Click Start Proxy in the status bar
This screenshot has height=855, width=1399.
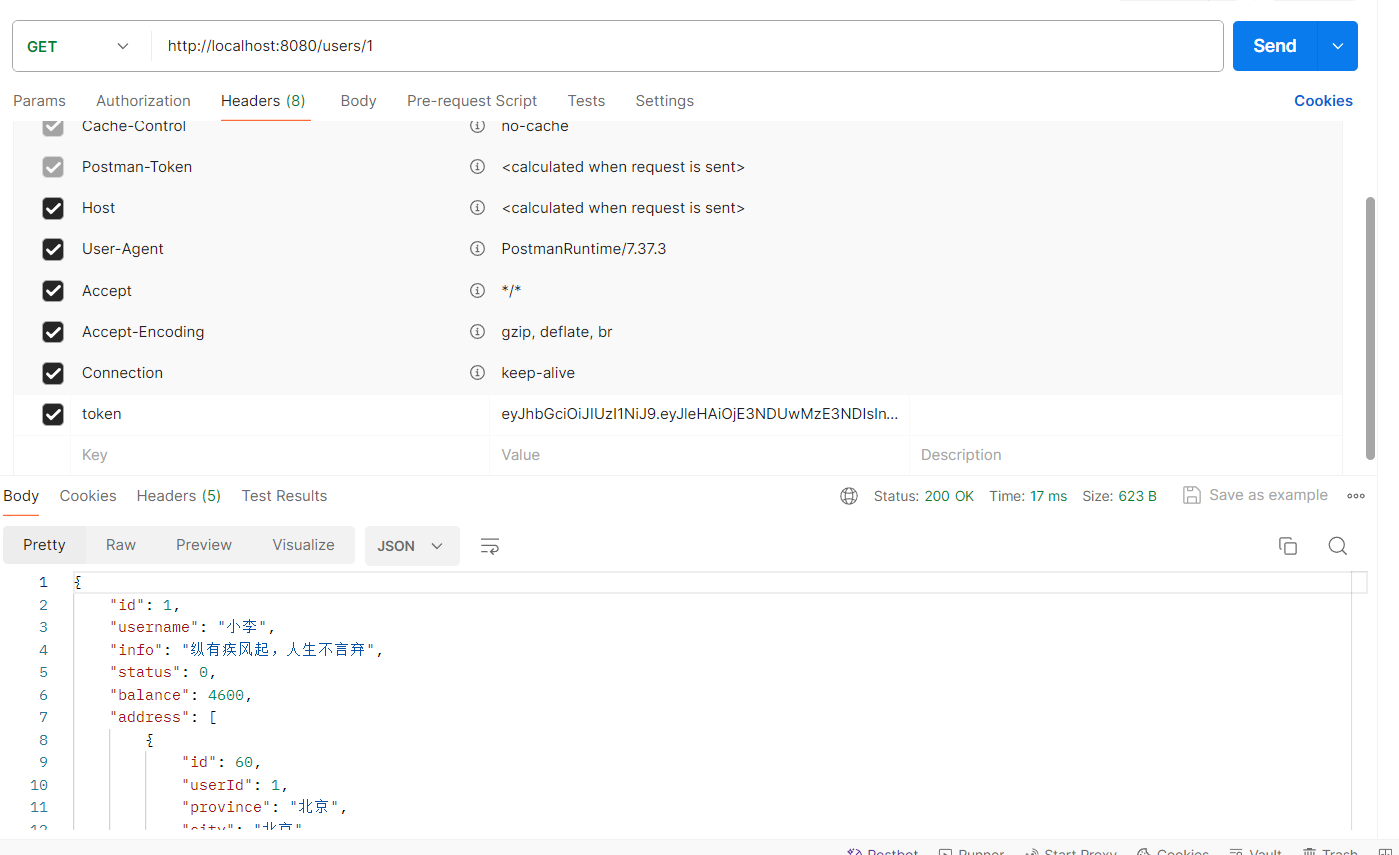[1070, 850]
